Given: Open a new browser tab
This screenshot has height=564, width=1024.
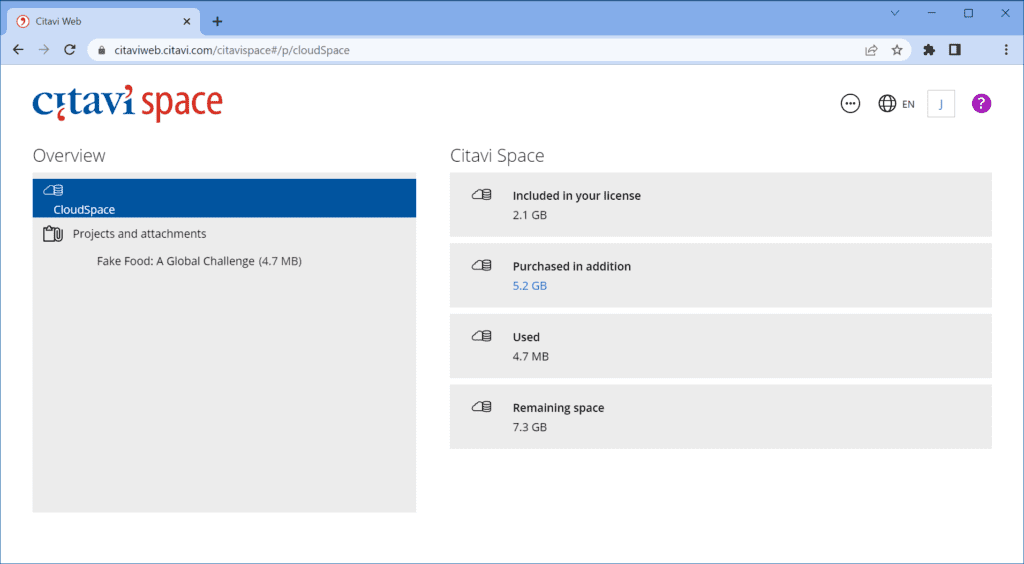Looking at the screenshot, I should [217, 21].
